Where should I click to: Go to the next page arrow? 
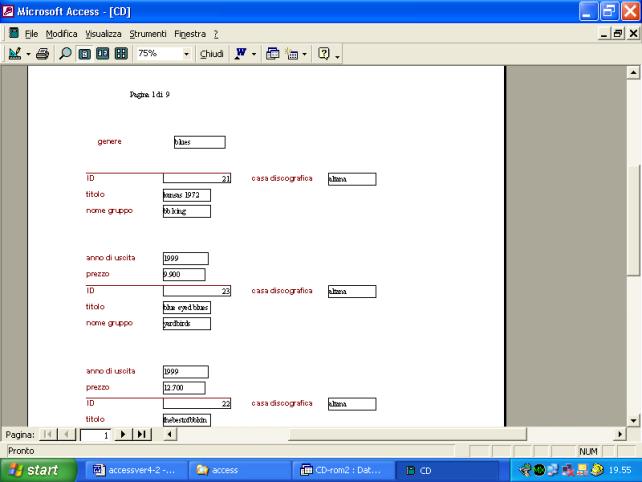click(123, 435)
